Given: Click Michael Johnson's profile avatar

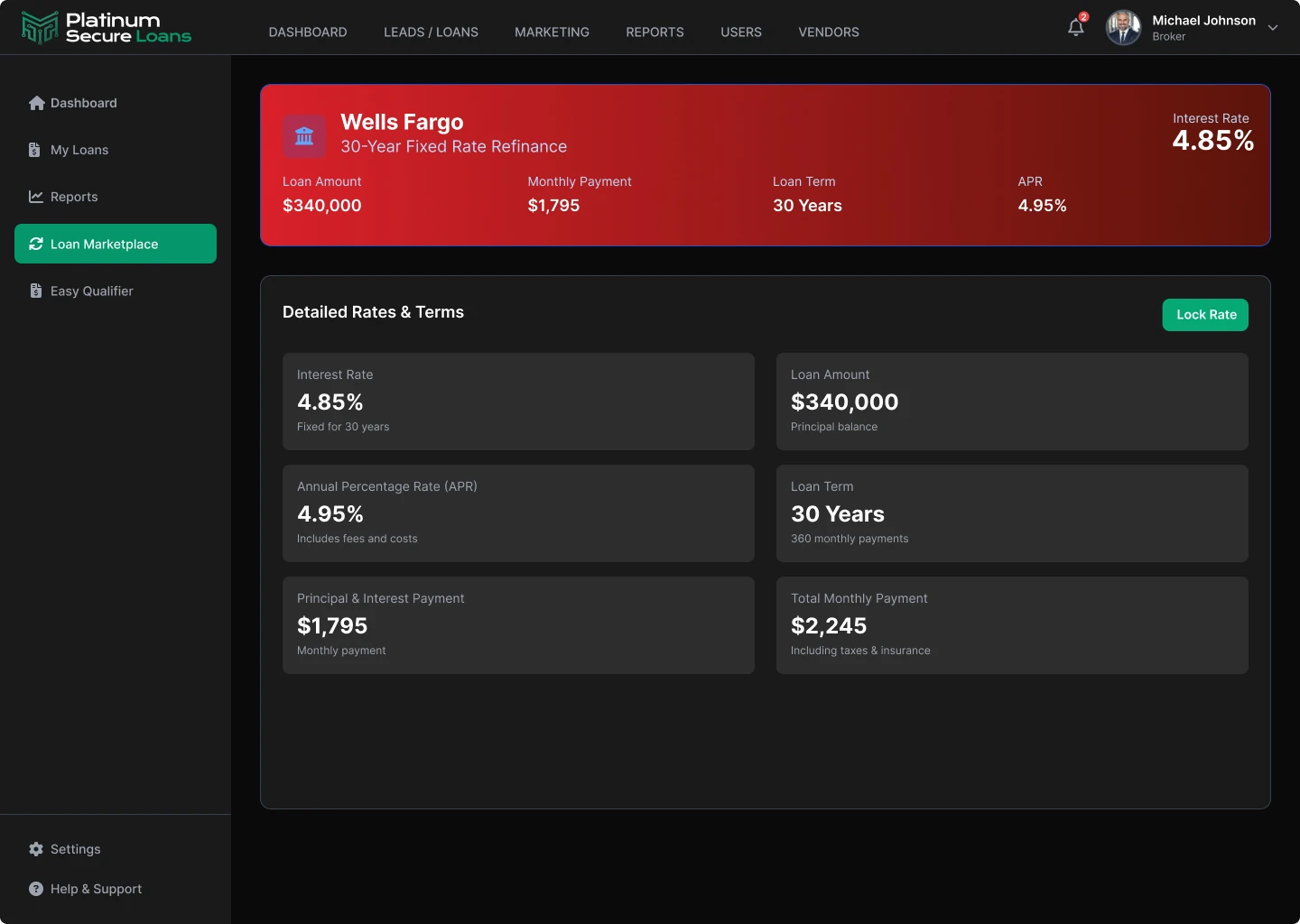Looking at the screenshot, I should 1123,28.
